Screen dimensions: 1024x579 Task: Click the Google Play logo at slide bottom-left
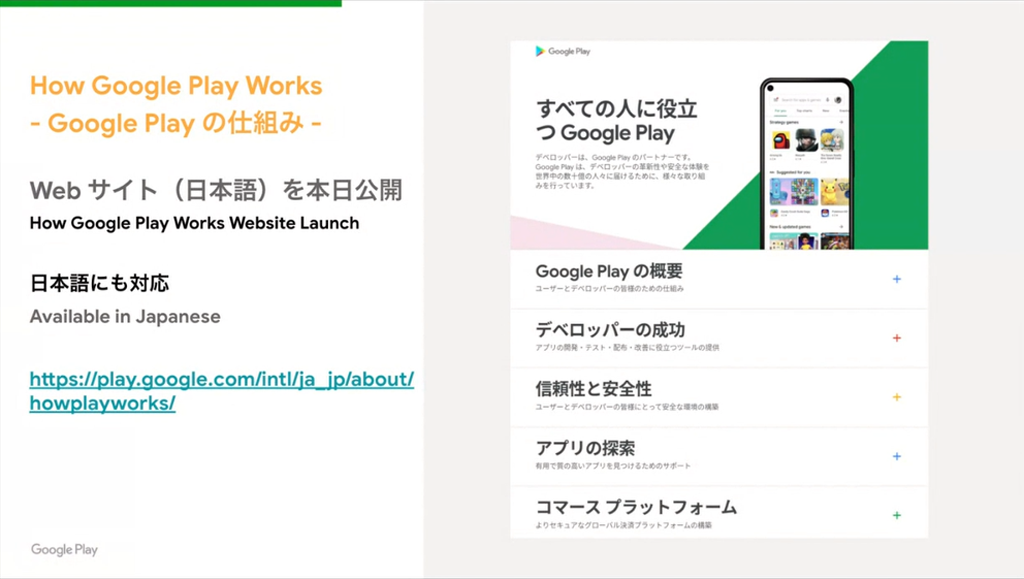pyautogui.click(x=64, y=549)
